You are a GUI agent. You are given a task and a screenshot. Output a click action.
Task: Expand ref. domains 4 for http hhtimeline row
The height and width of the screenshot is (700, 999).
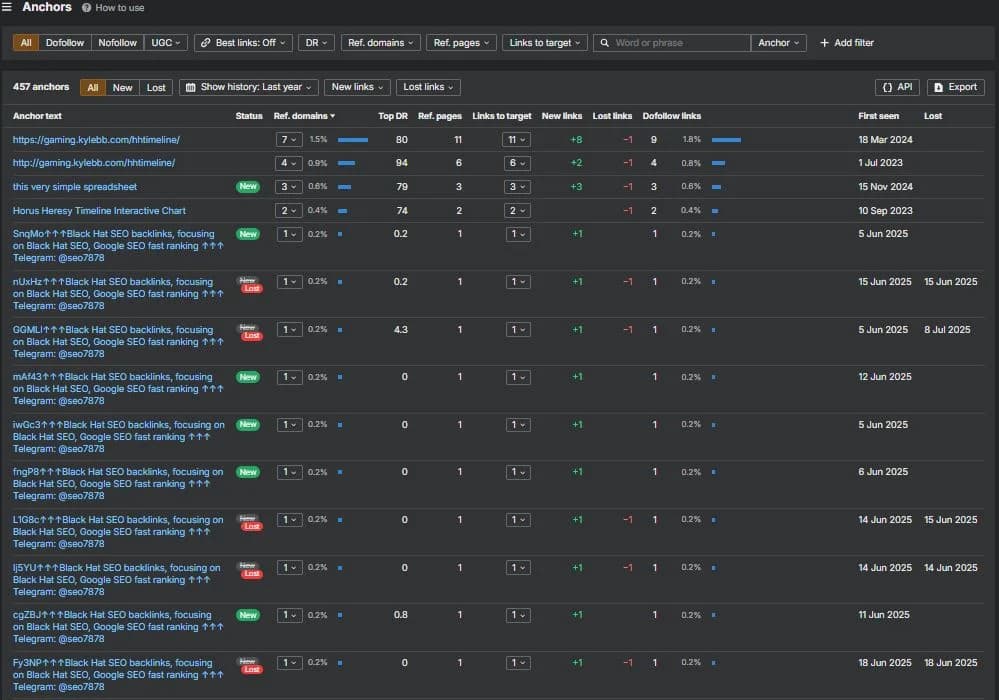tap(289, 163)
